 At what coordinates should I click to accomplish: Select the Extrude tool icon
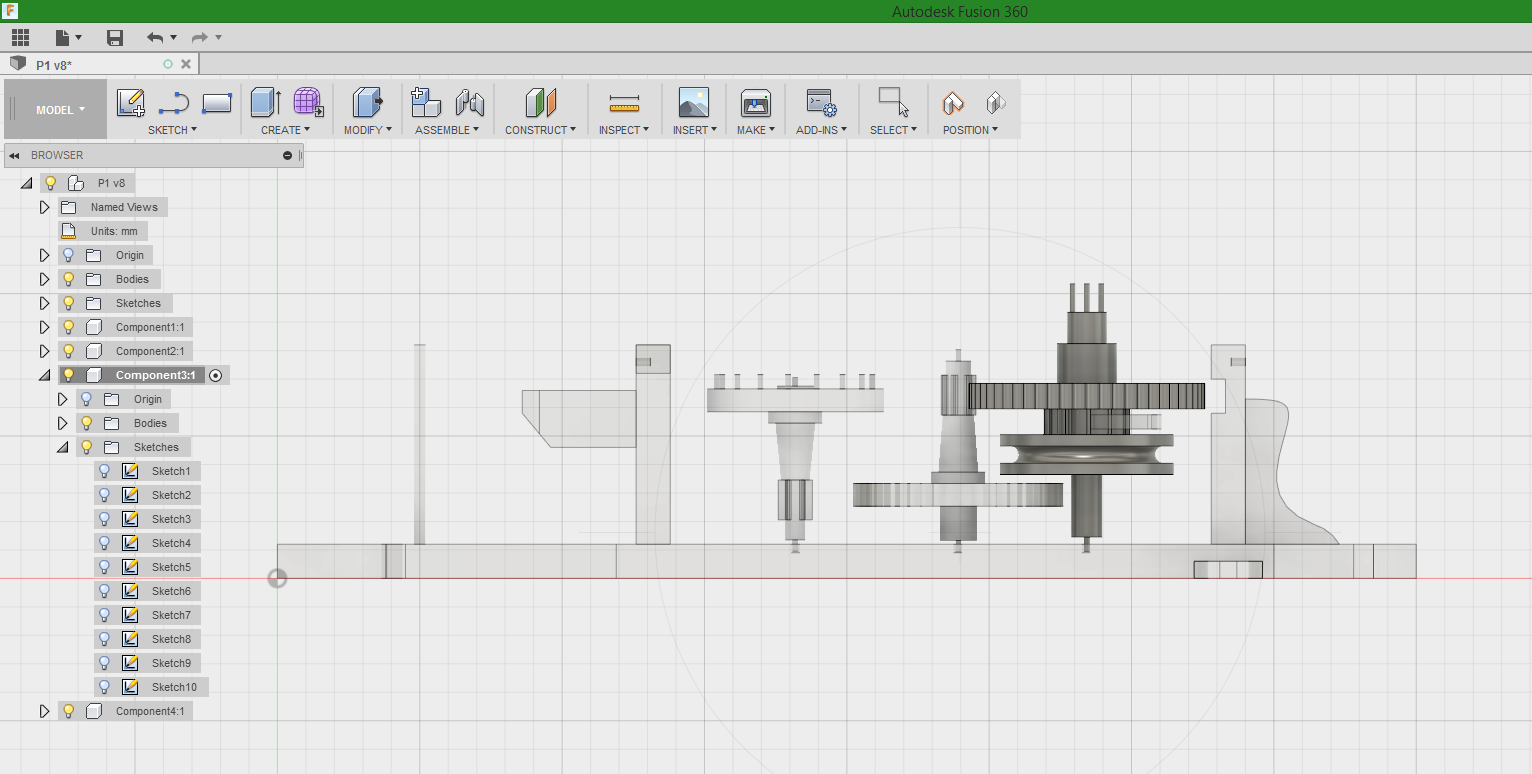tap(266, 102)
